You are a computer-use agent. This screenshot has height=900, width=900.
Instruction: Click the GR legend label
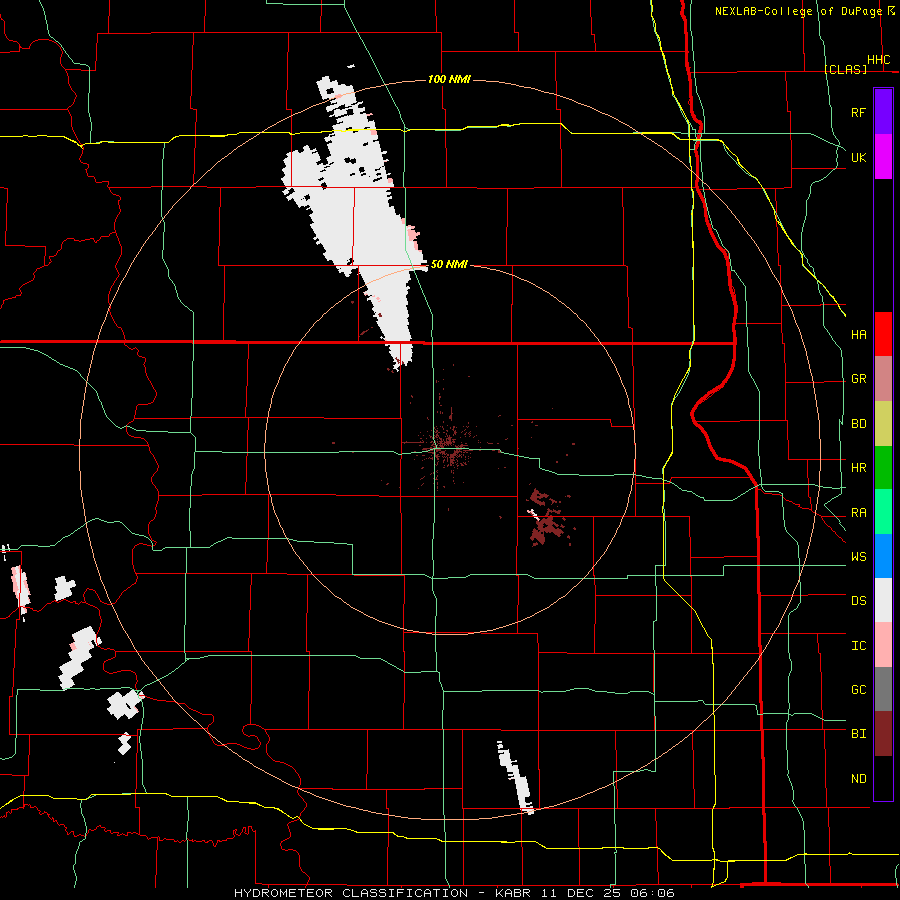858,379
